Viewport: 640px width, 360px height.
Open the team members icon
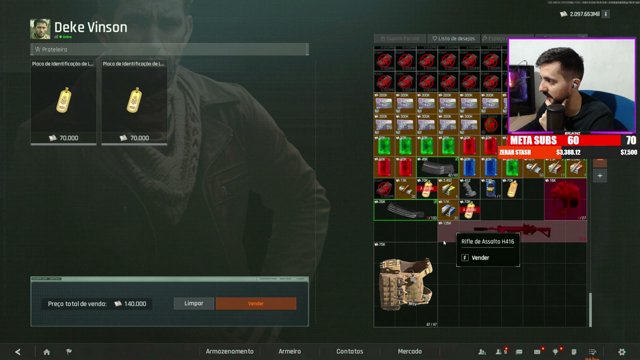tap(482, 352)
